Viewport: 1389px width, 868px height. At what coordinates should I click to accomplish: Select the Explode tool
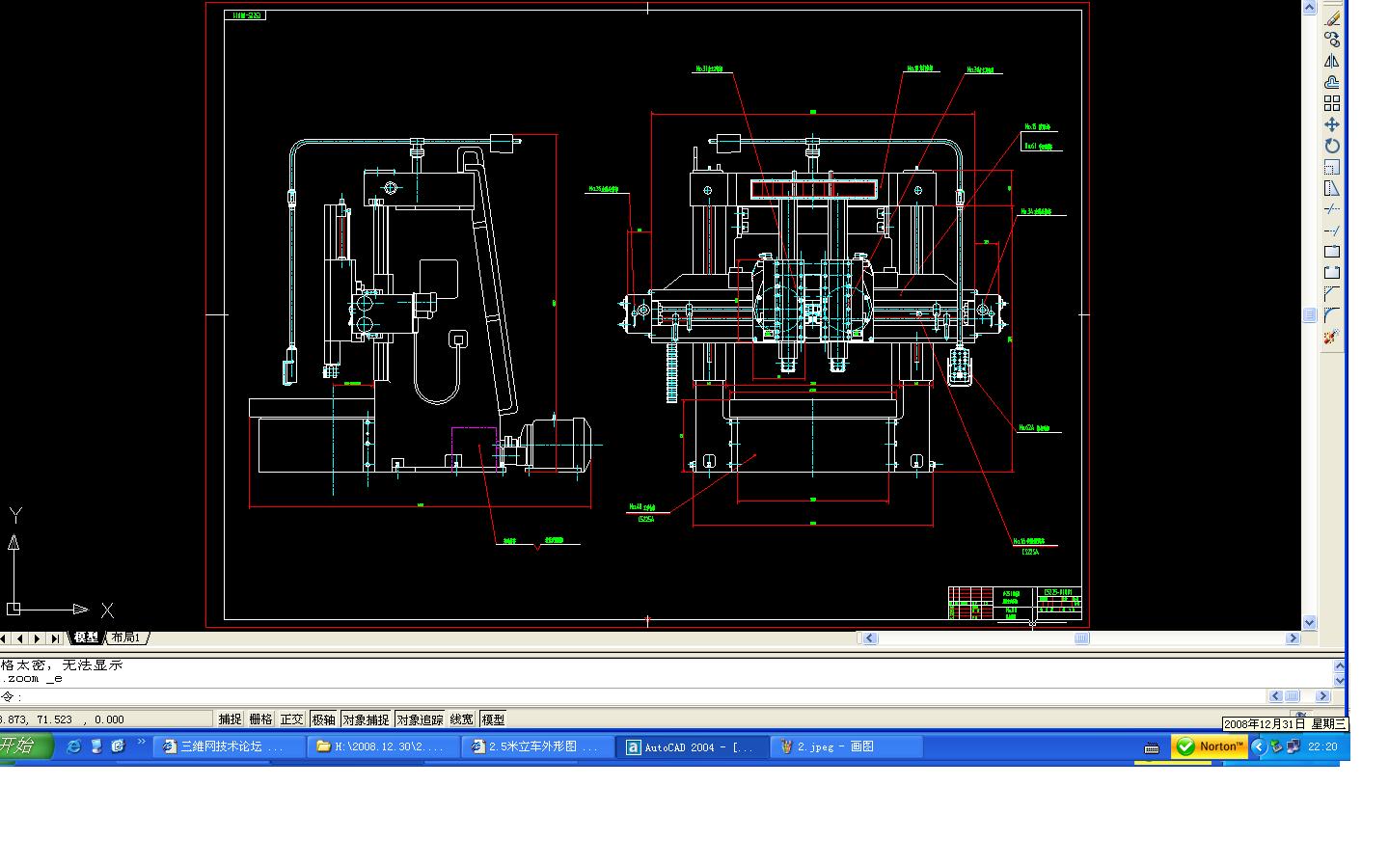[1332, 337]
